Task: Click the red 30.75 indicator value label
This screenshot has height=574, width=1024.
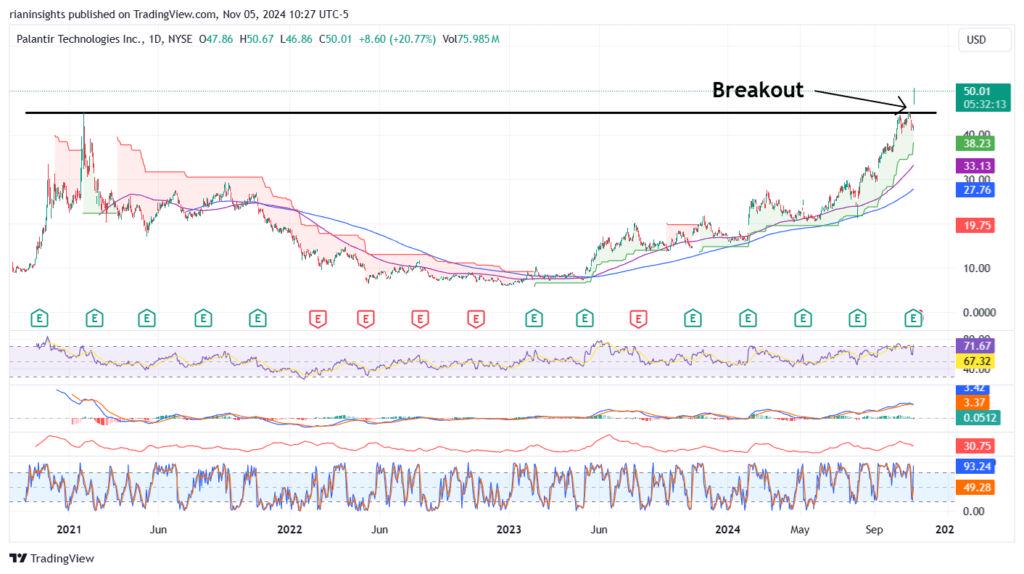Action: tap(977, 446)
